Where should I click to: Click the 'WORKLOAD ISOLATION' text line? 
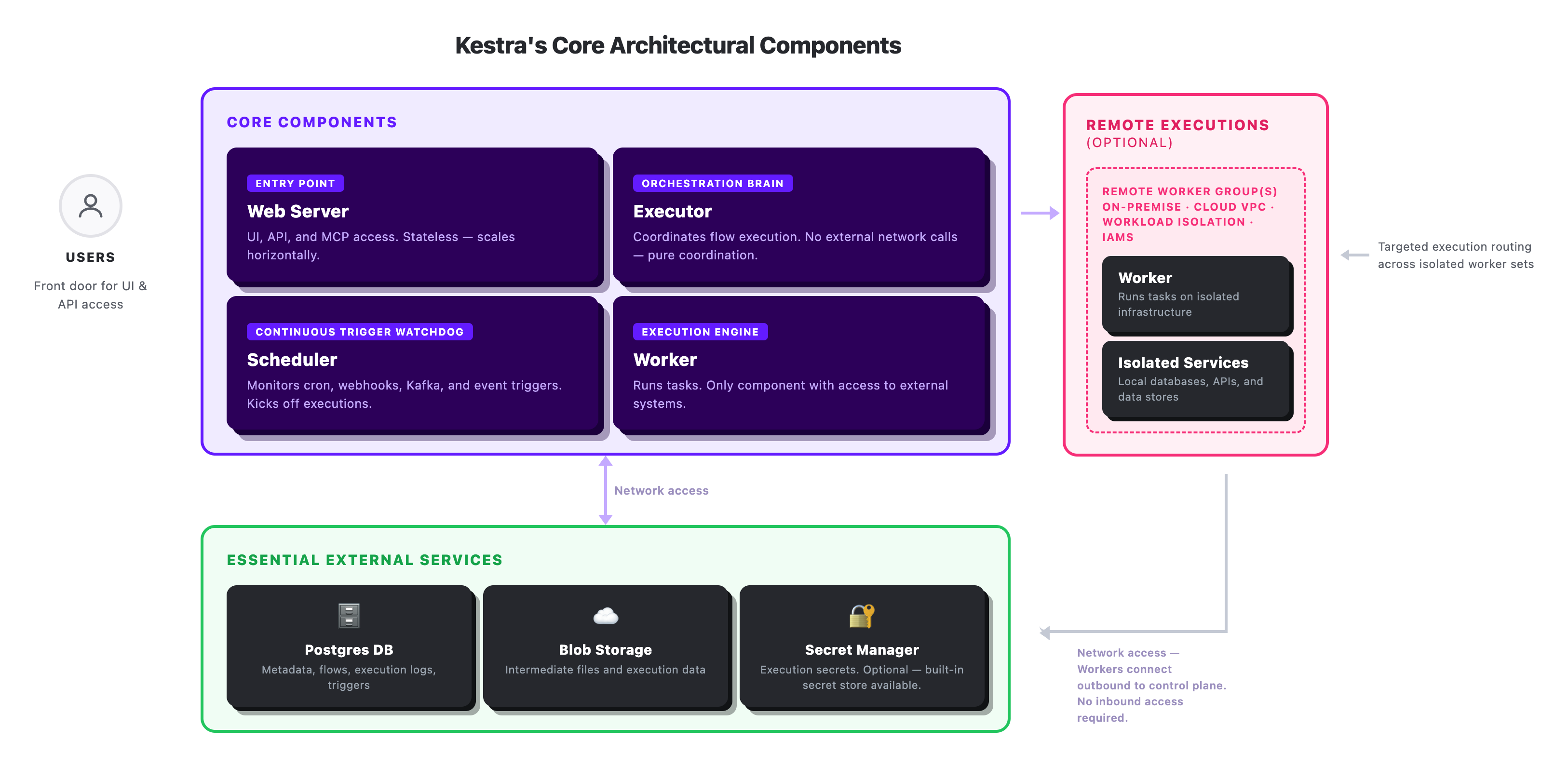pyautogui.click(x=1178, y=222)
